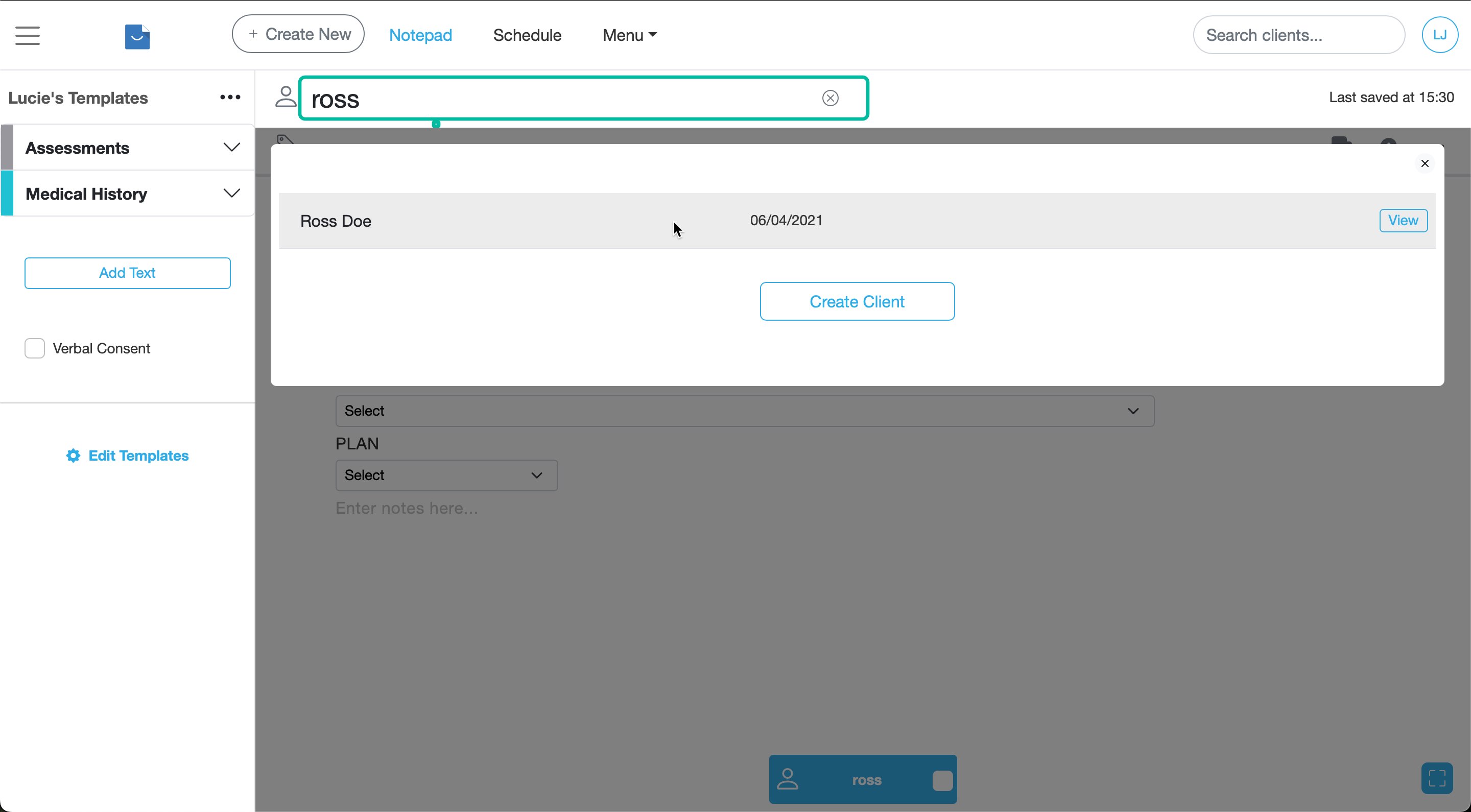Select the Ross Doe result row
Screen dimensions: 1471x812
857,221
